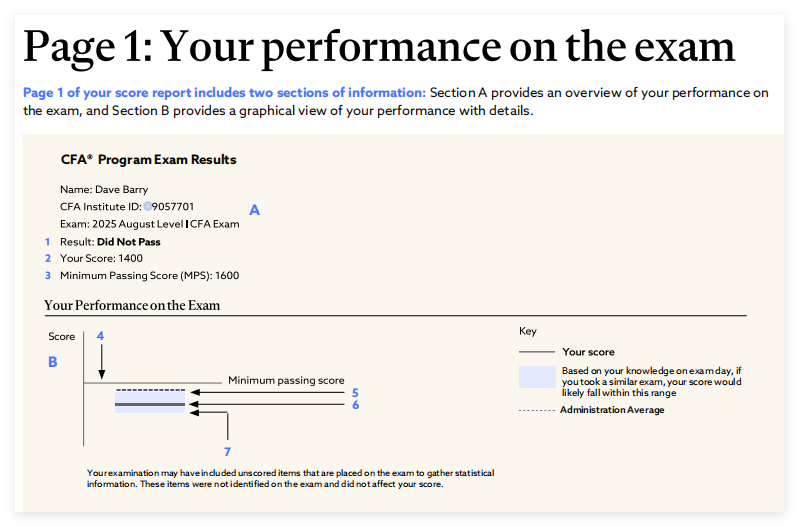
Task: Click the number 5 callout marker
Action: [x=355, y=393]
